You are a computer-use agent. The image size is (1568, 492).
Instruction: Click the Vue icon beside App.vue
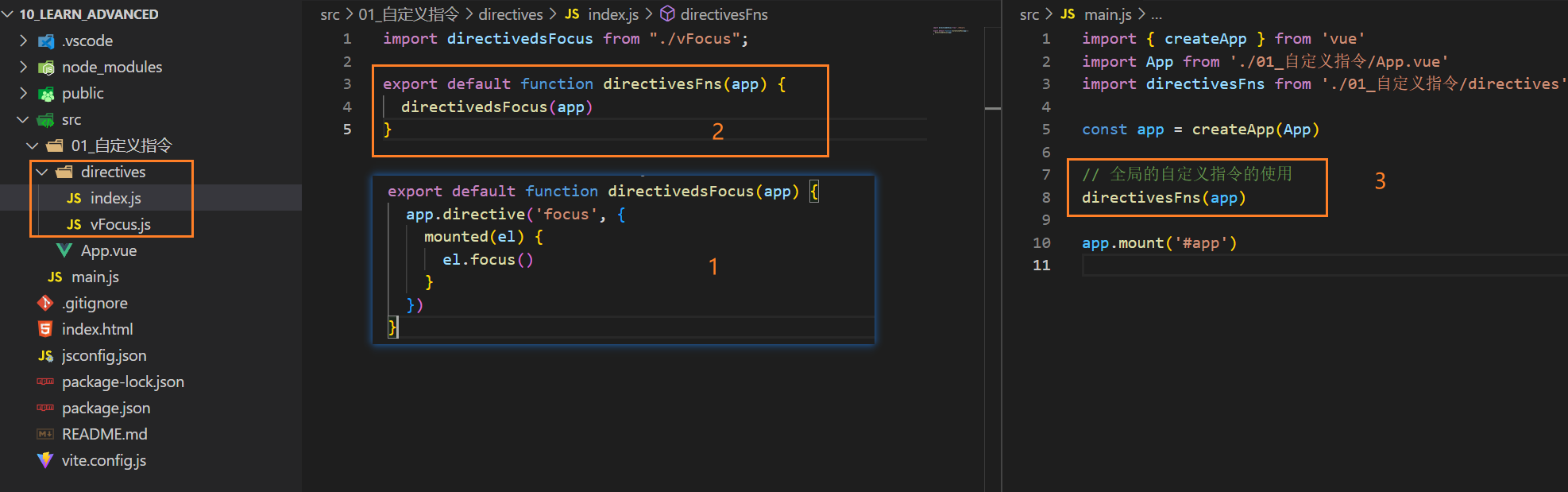point(64,251)
